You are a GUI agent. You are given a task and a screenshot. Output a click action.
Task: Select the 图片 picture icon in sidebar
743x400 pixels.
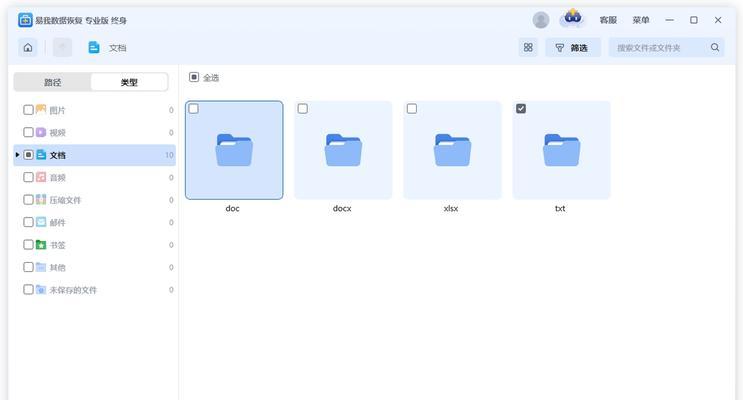(x=41, y=109)
